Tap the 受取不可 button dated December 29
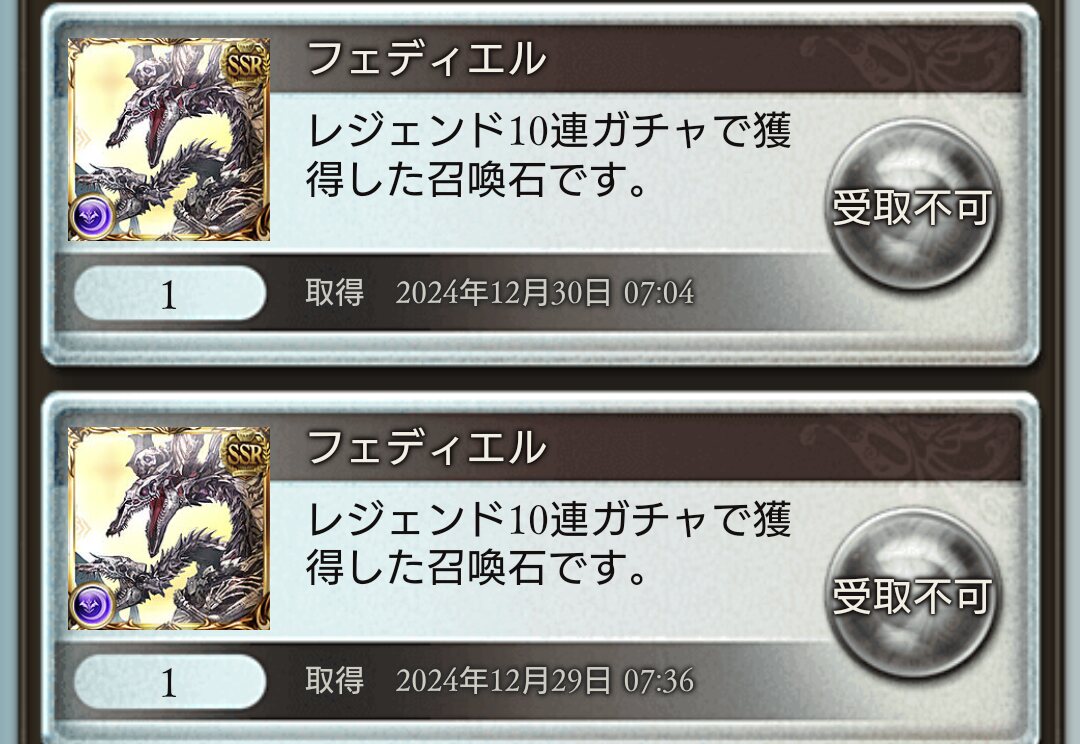This screenshot has width=1080, height=744. [912, 594]
